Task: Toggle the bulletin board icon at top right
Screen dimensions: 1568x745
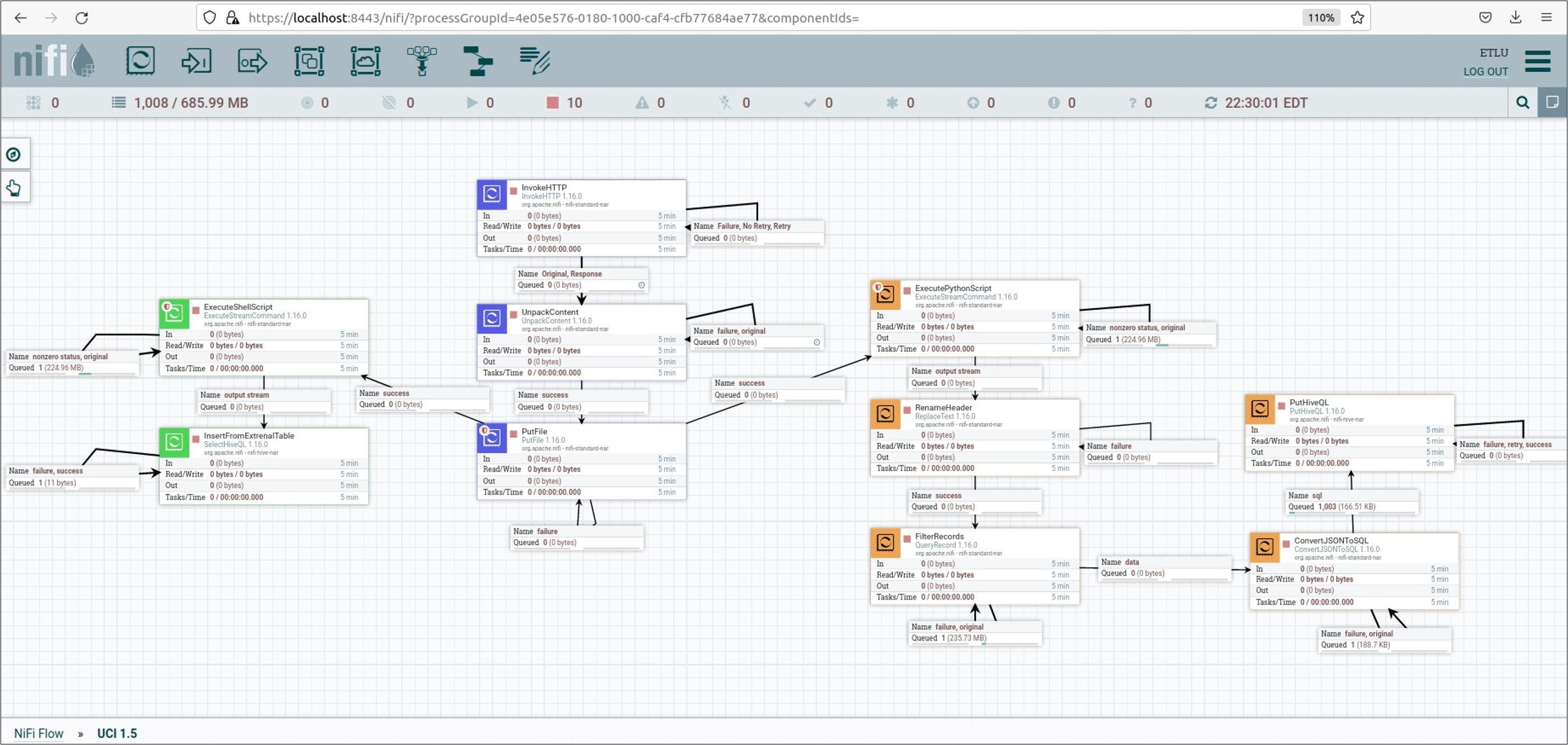Action: tap(1552, 102)
